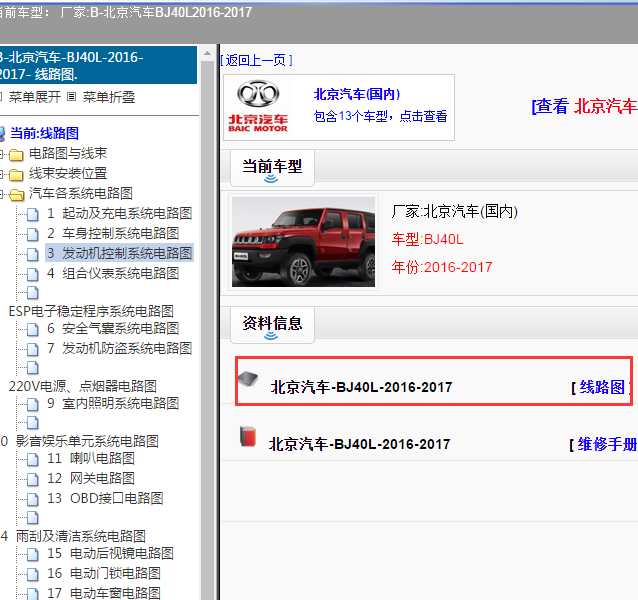Click the red BJ40L vehicle photo
The width and height of the screenshot is (638, 600).
coord(303,242)
